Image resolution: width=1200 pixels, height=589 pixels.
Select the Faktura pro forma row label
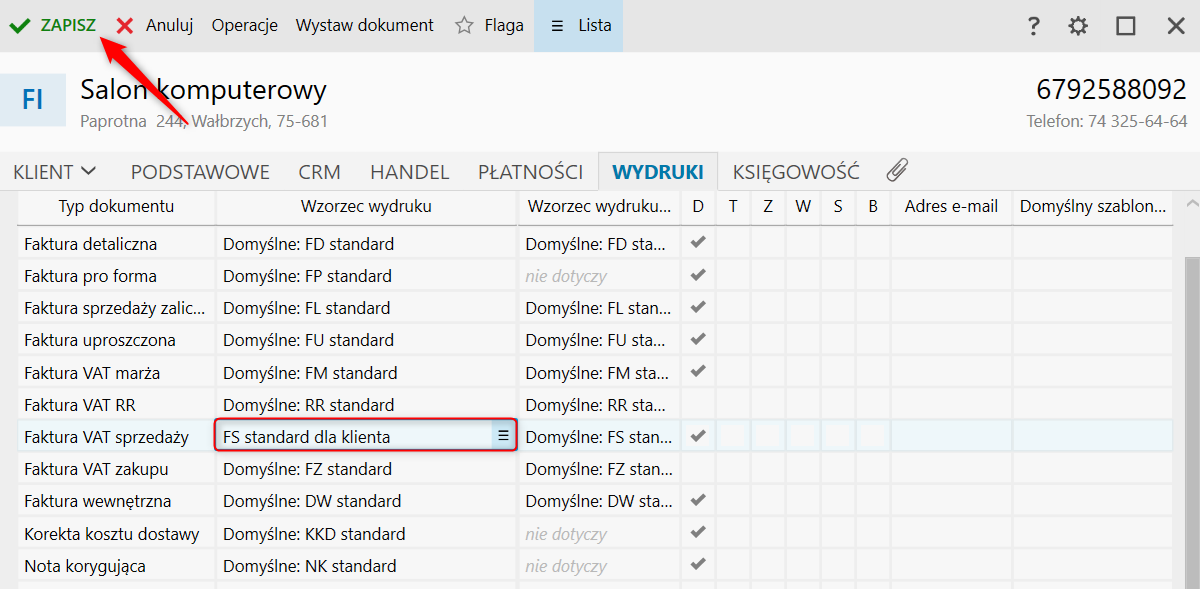click(x=90, y=275)
